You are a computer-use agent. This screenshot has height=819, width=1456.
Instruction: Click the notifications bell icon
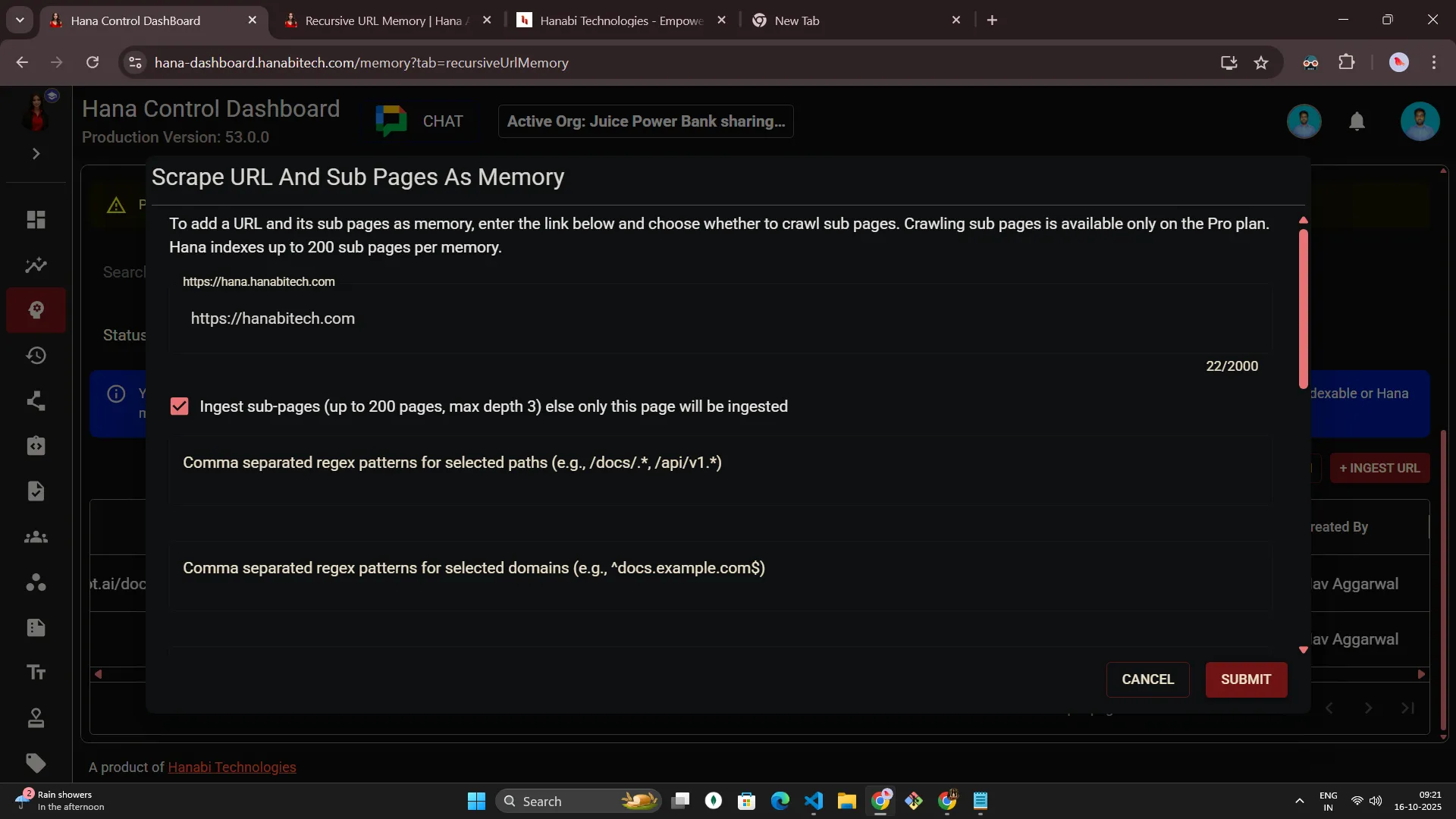coord(1357,121)
